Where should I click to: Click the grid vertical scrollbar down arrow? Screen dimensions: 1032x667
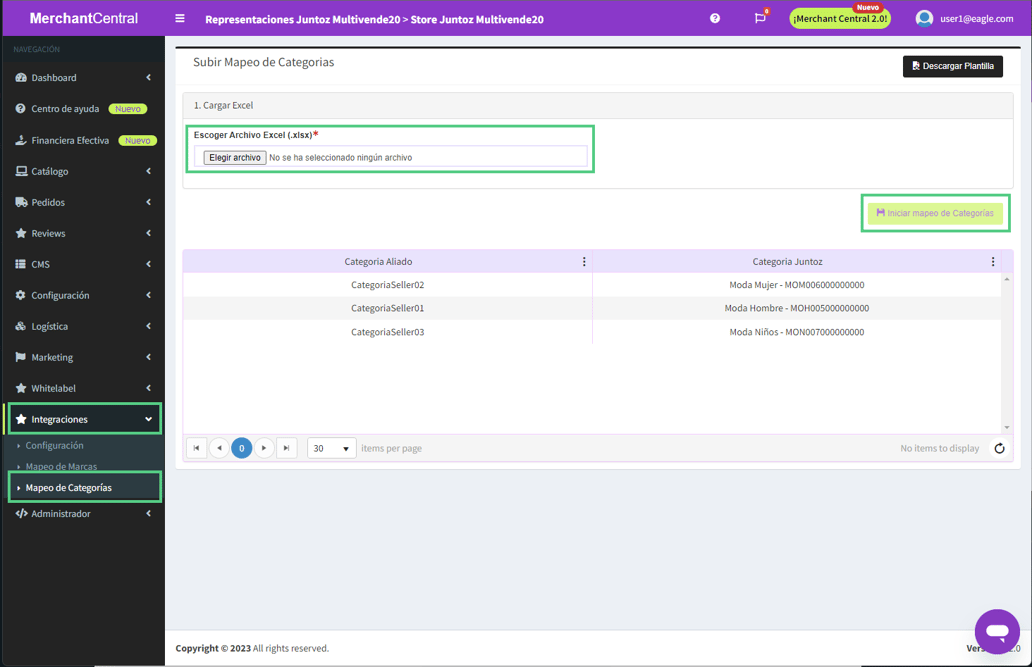click(x=1006, y=427)
